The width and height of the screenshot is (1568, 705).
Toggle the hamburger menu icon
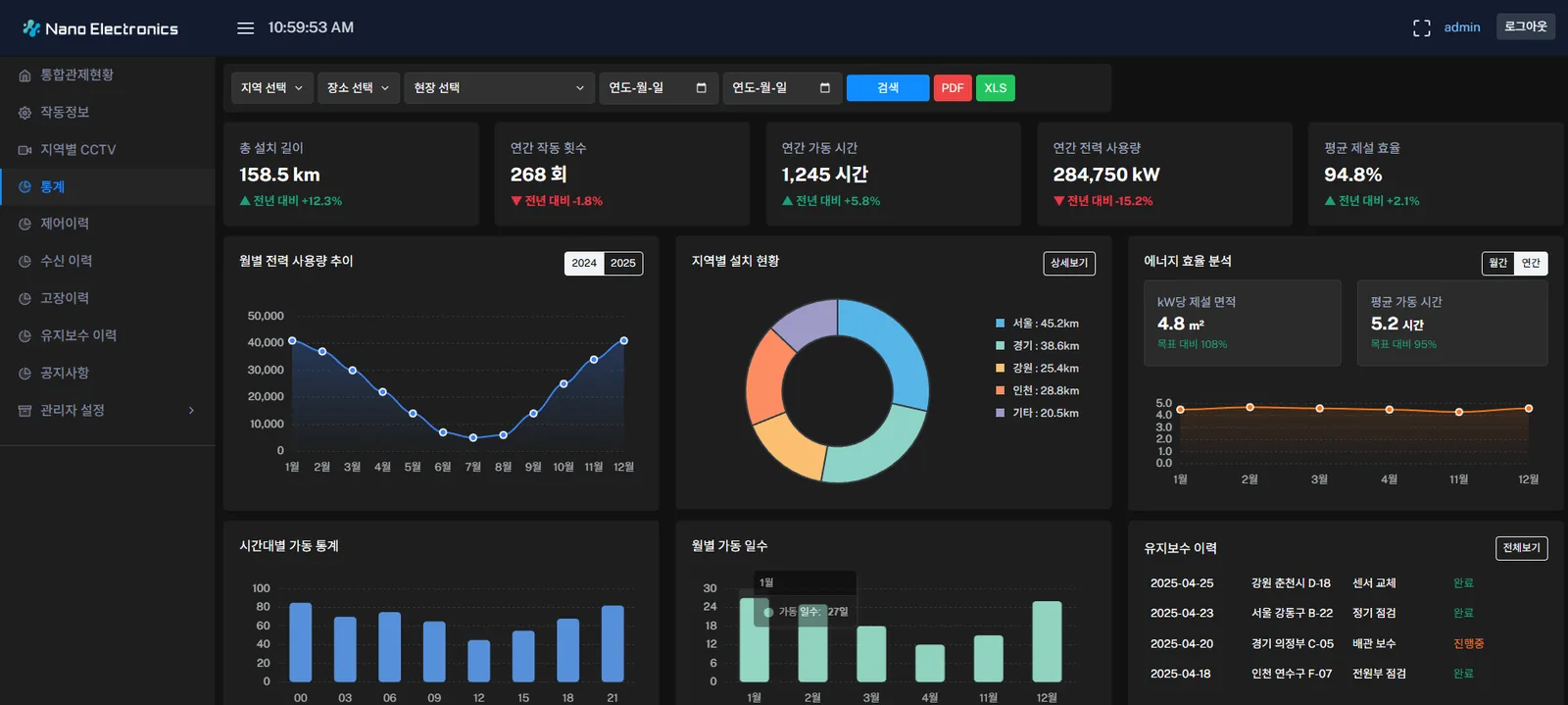[x=246, y=28]
